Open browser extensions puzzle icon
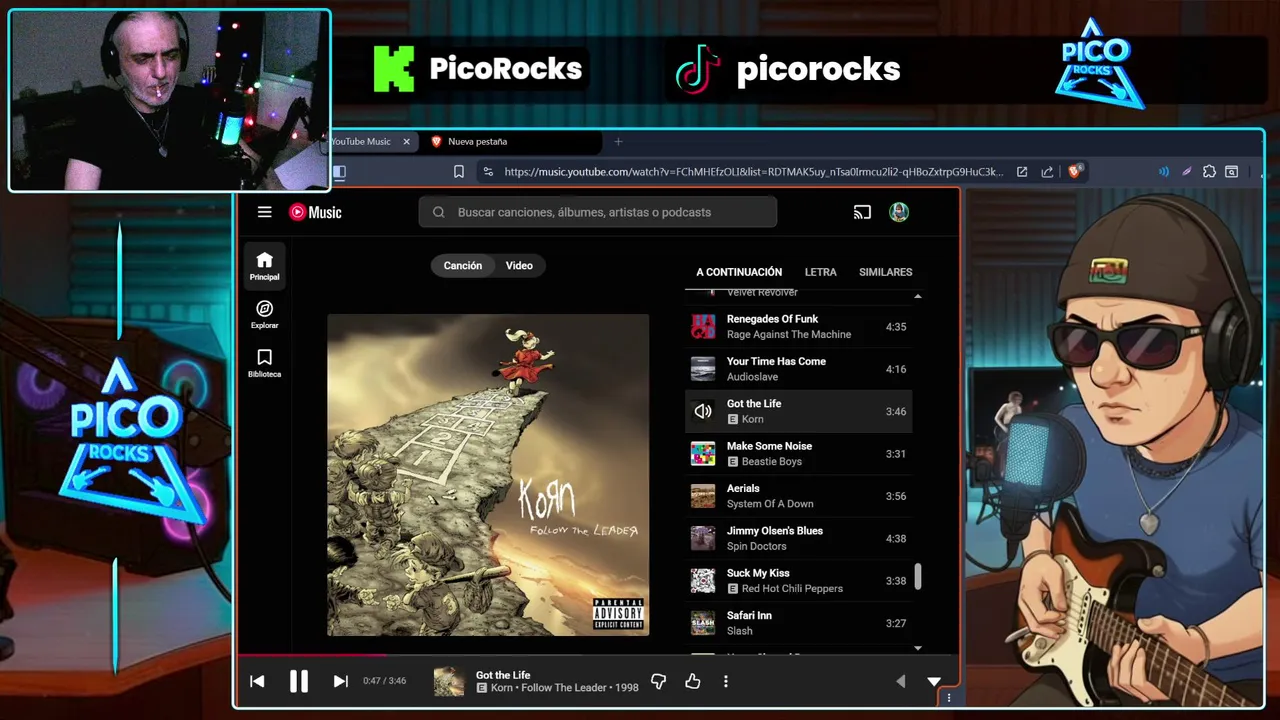 1209,172
